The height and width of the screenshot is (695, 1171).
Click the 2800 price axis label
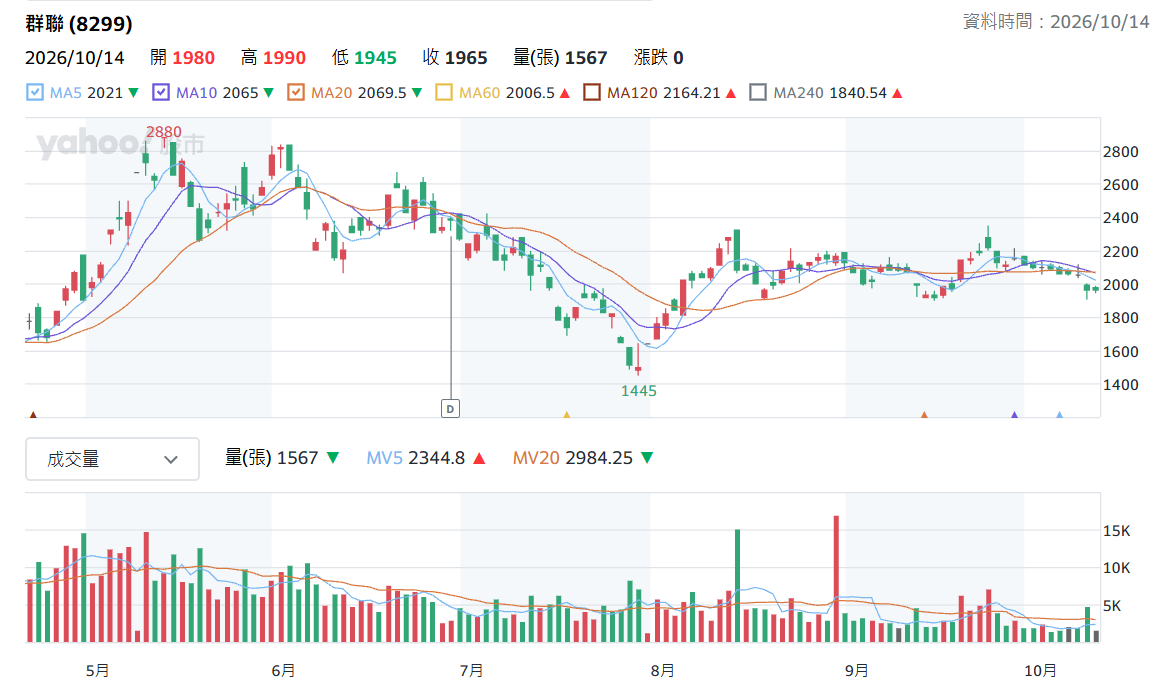(x=1121, y=152)
